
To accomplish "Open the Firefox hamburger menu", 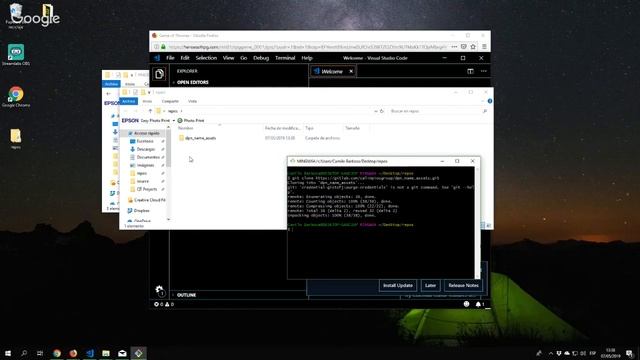I will [484, 47].
